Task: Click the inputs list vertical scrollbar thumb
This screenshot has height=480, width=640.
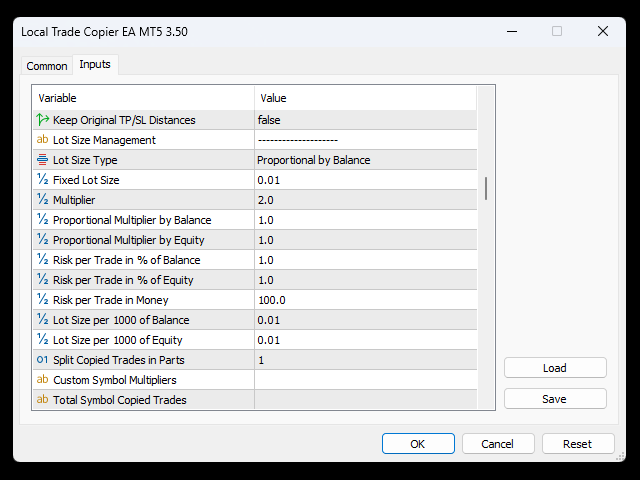Action: (486, 189)
